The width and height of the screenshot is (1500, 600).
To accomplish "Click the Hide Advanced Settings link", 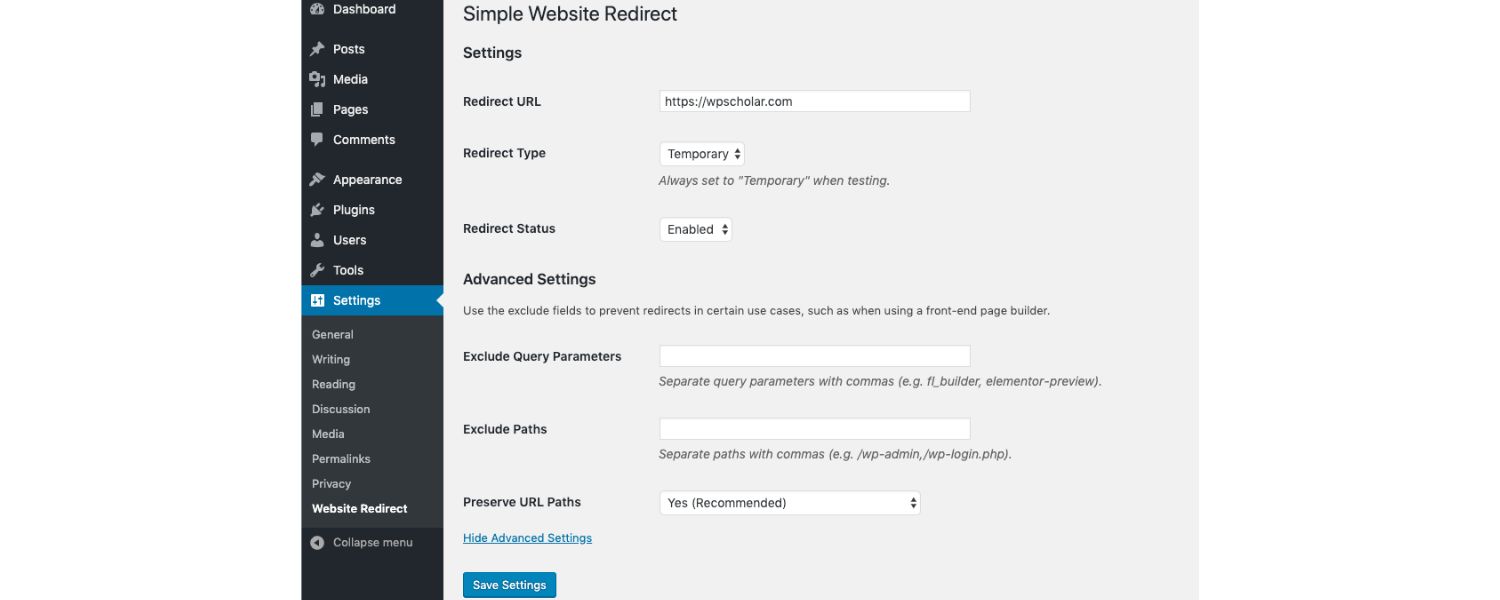I will pos(527,538).
